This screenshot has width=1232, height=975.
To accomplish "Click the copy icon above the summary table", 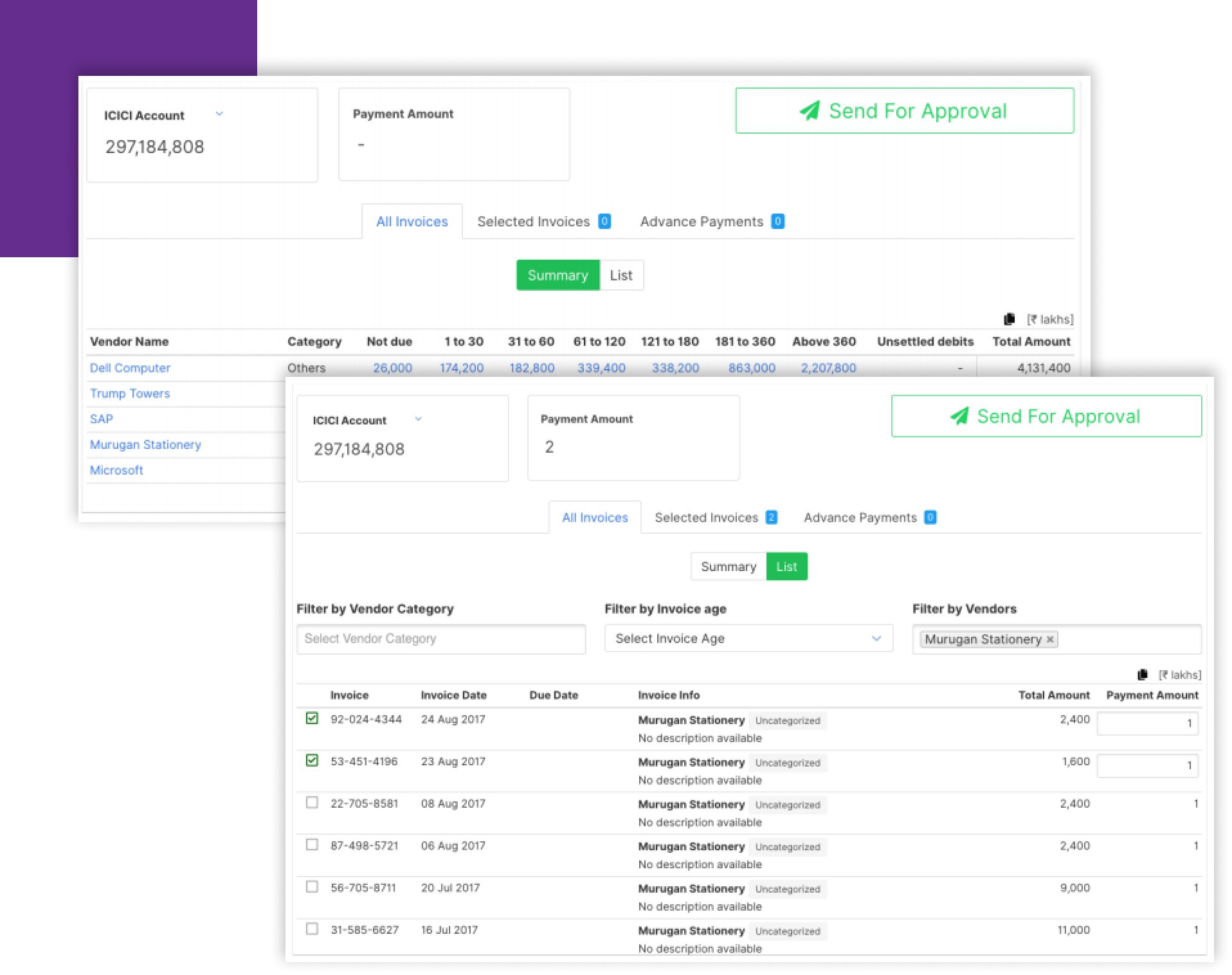I will point(1010,319).
